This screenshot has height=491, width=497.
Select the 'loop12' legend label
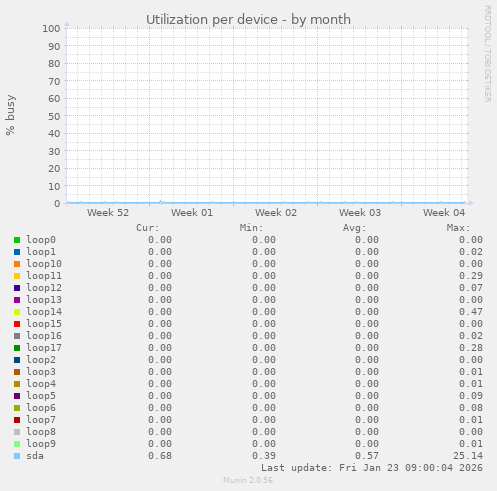tap(44, 288)
